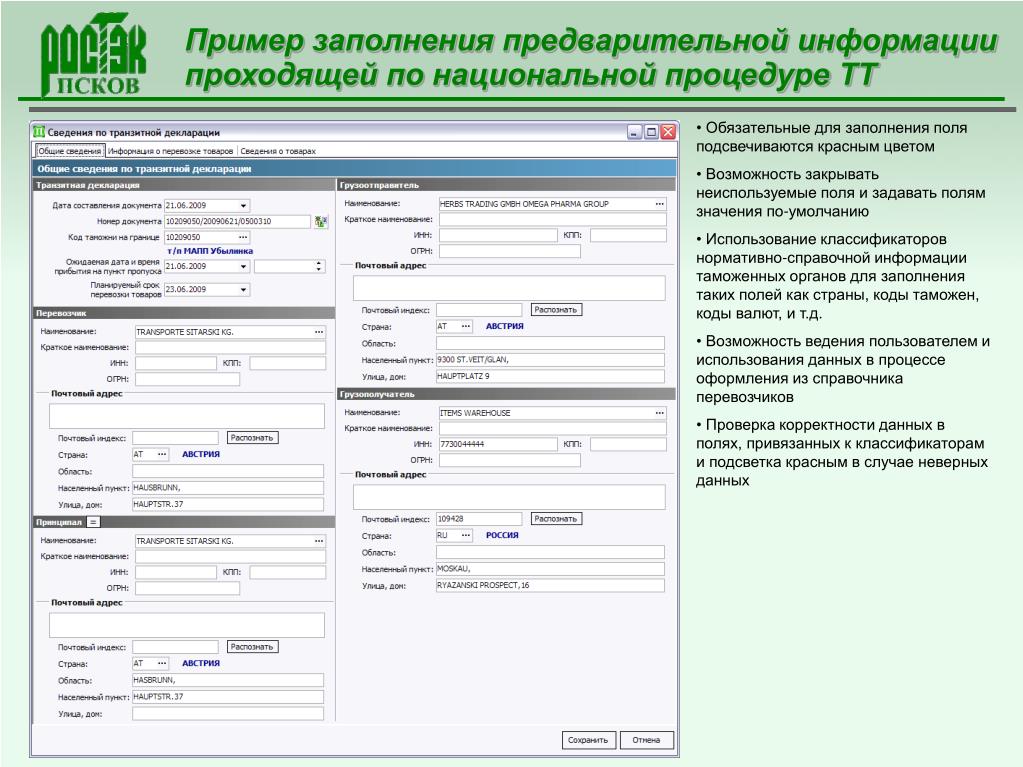Click the Принципал ОГРН field

[187, 588]
